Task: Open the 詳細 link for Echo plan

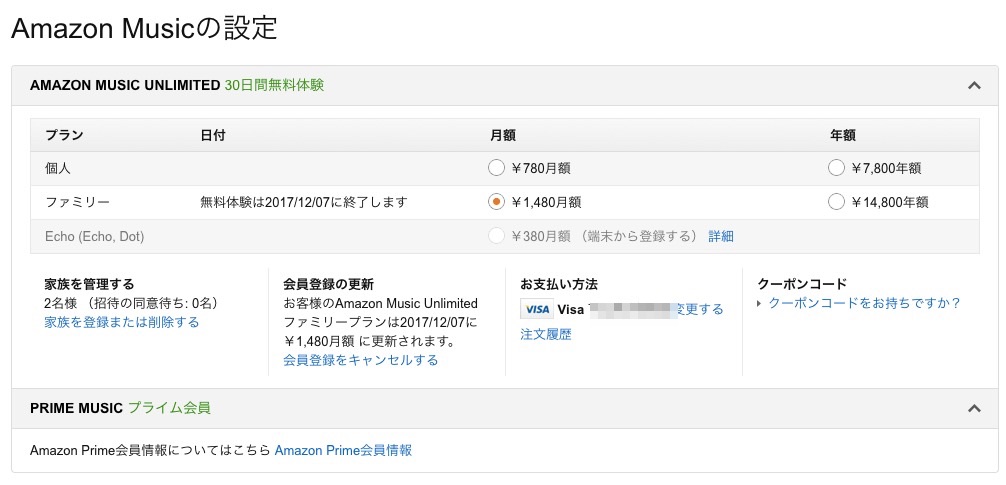Action: pyautogui.click(x=720, y=236)
